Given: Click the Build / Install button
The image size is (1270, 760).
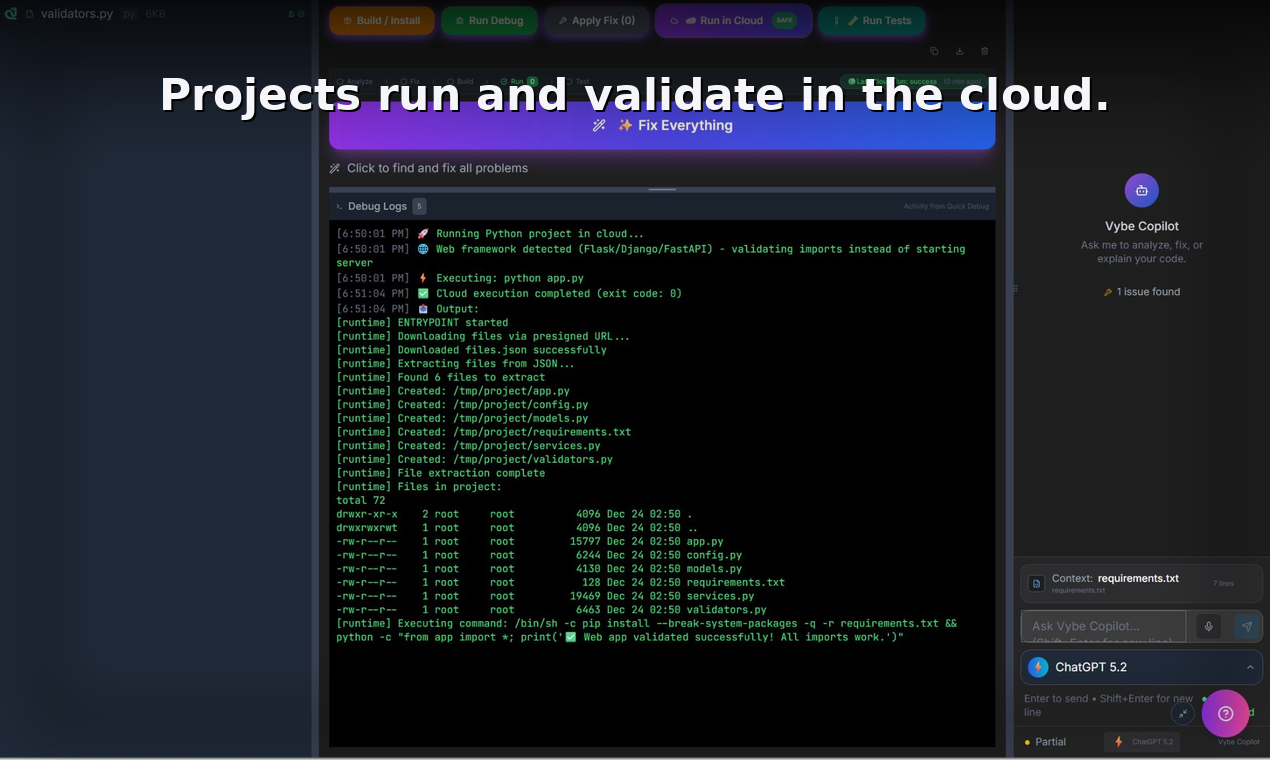Looking at the screenshot, I should pos(381,20).
